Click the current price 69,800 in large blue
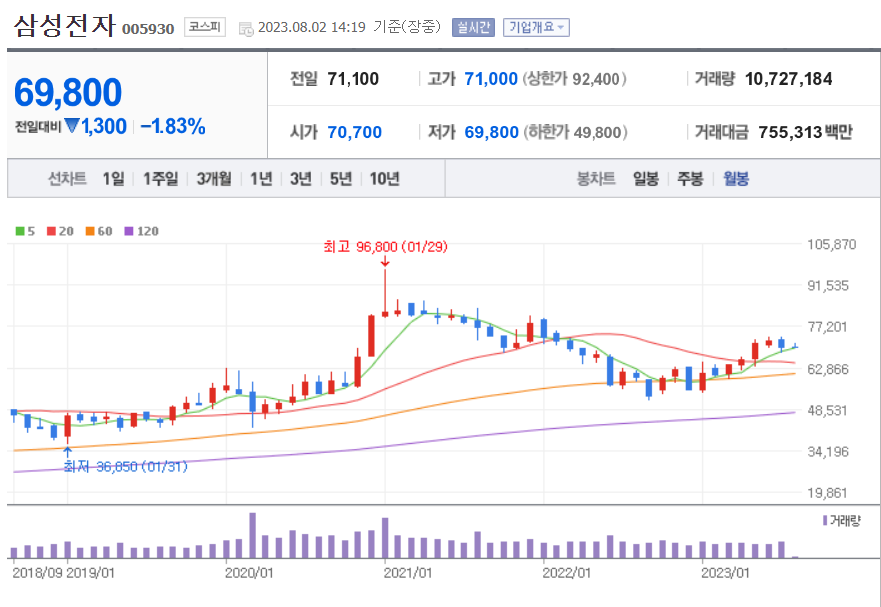 (67, 92)
